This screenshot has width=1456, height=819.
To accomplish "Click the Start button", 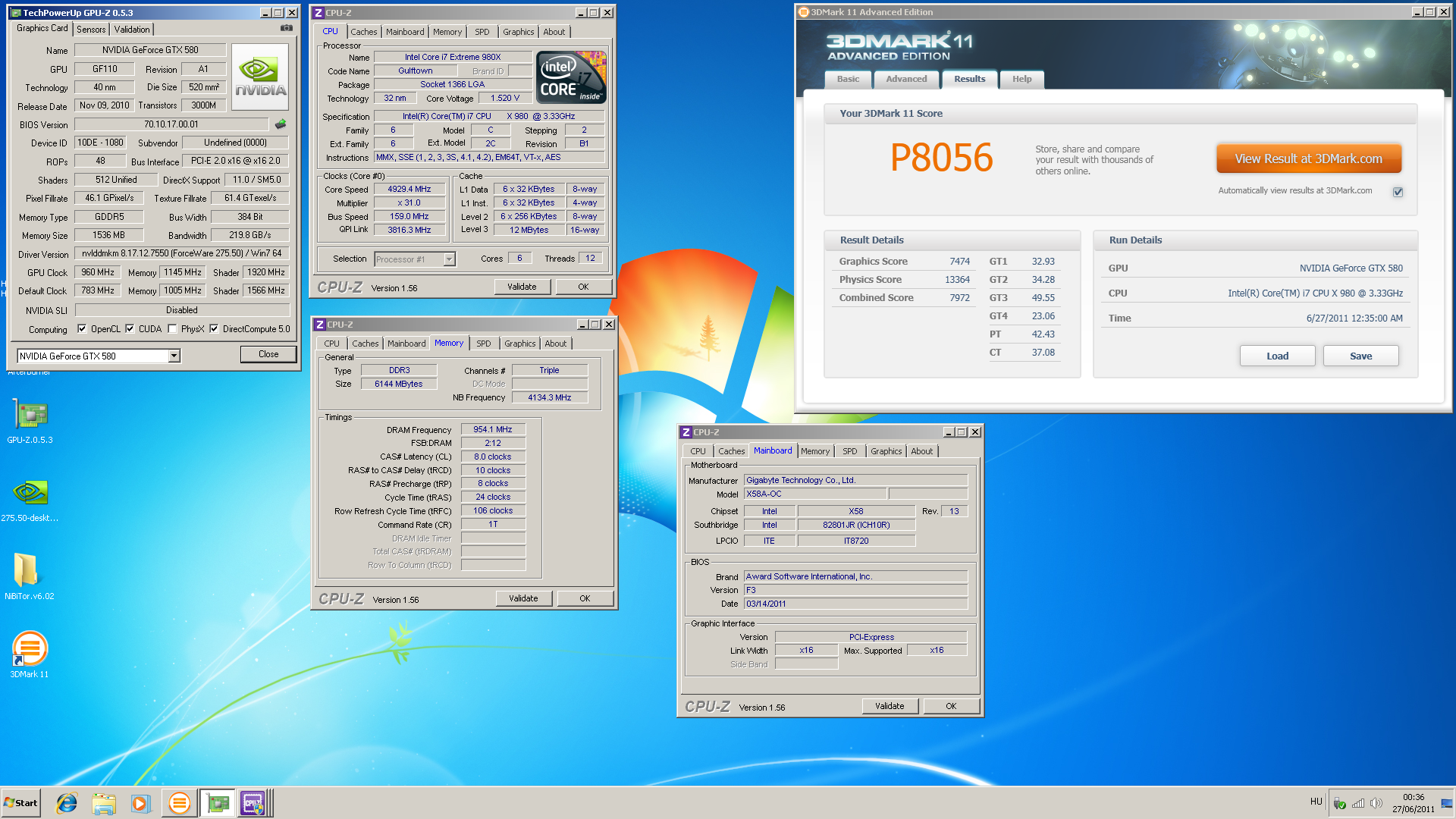I will [20, 803].
